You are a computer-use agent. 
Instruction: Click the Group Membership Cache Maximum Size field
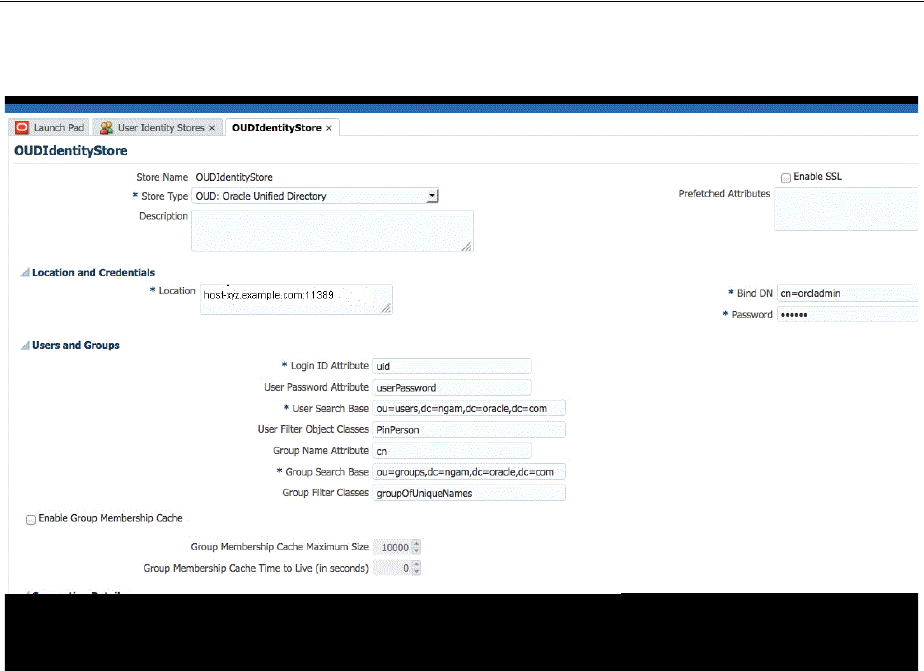pyautogui.click(x=392, y=547)
